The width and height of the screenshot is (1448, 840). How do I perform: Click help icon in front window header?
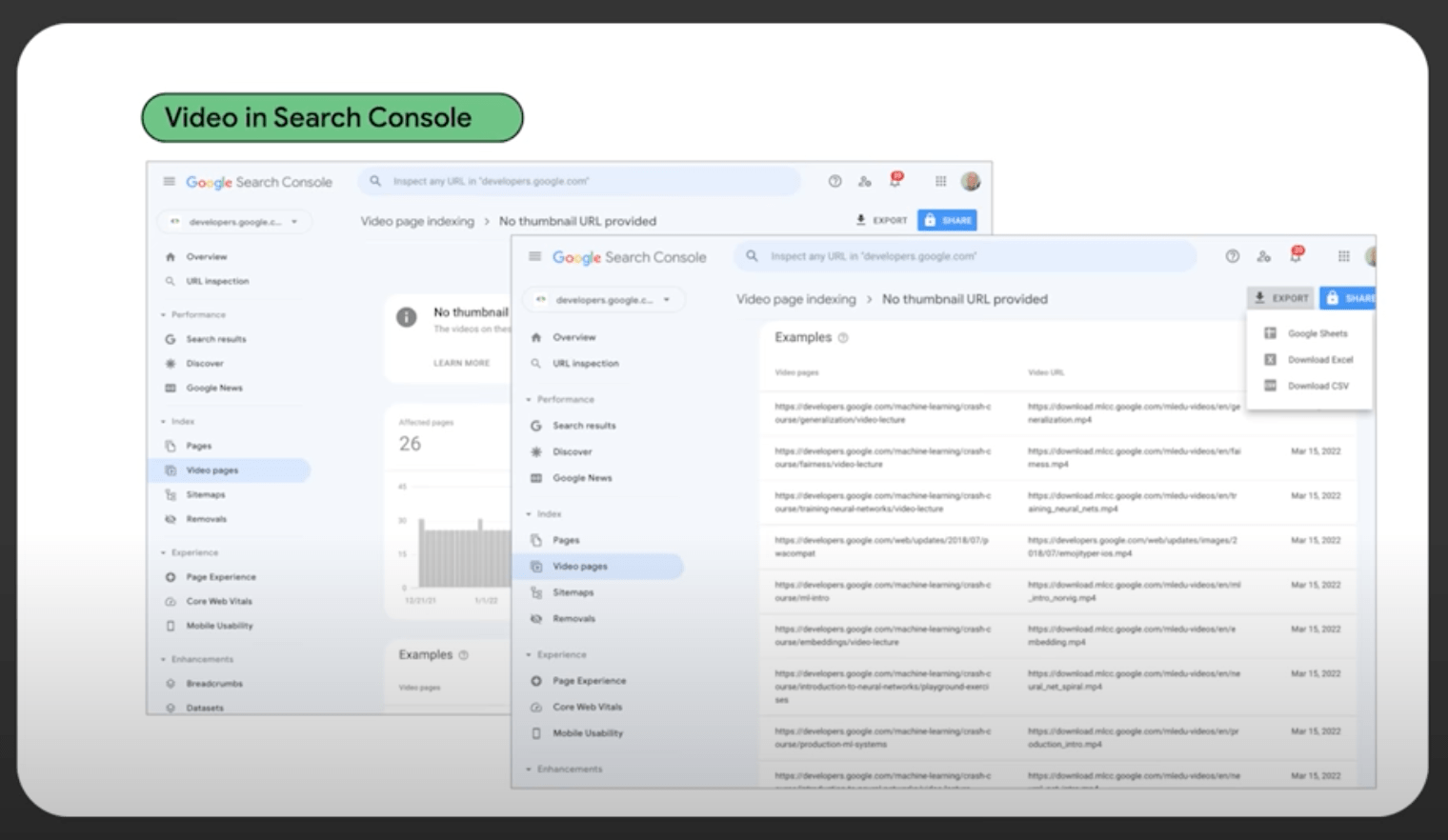pyautogui.click(x=1232, y=256)
